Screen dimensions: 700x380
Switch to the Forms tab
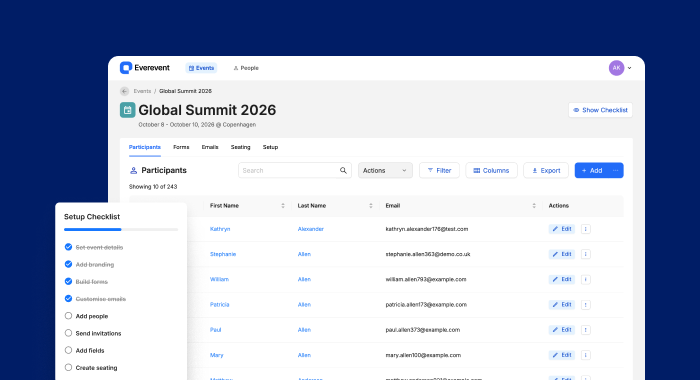(x=181, y=147)
